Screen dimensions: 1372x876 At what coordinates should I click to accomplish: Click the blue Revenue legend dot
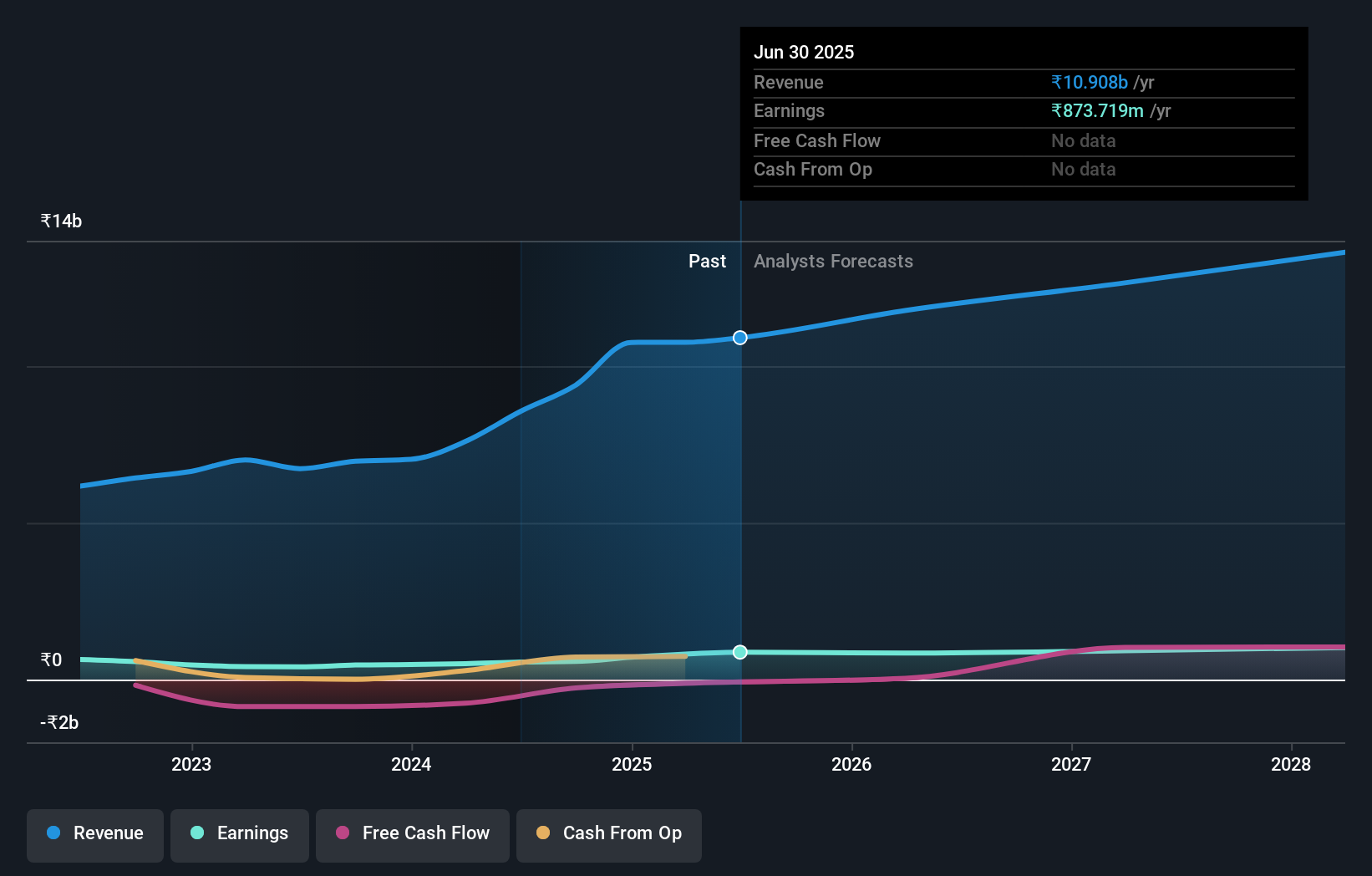tap(53, 833)
